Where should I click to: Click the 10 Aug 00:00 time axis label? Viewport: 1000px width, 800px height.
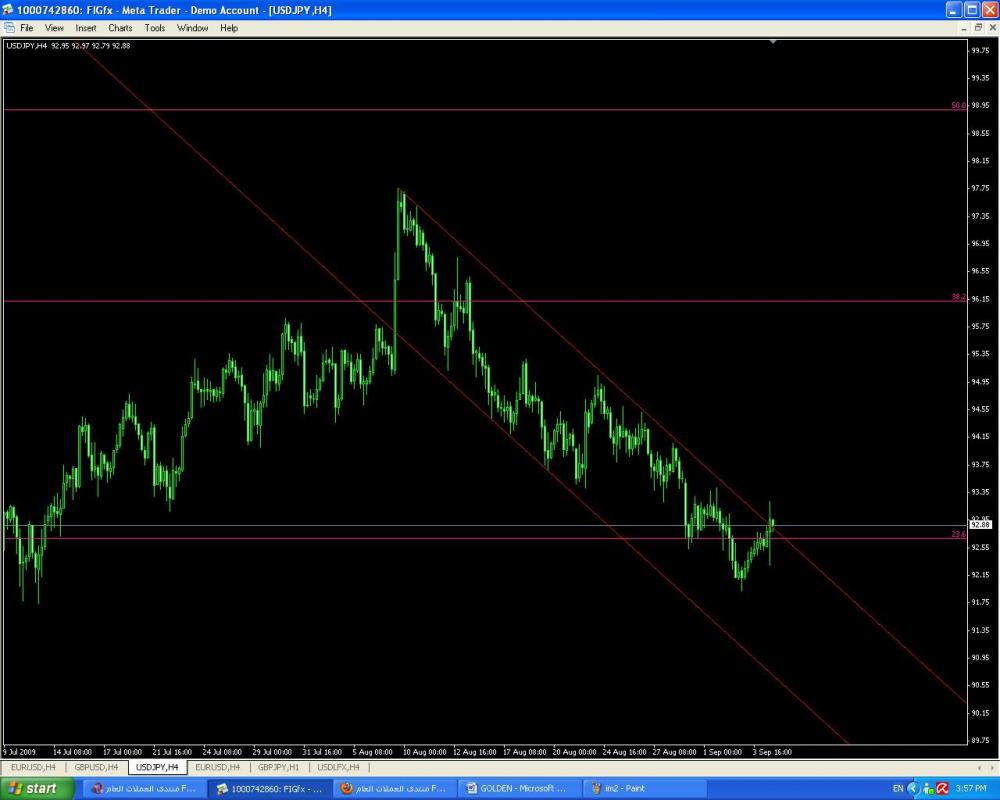tap(424, 752)
